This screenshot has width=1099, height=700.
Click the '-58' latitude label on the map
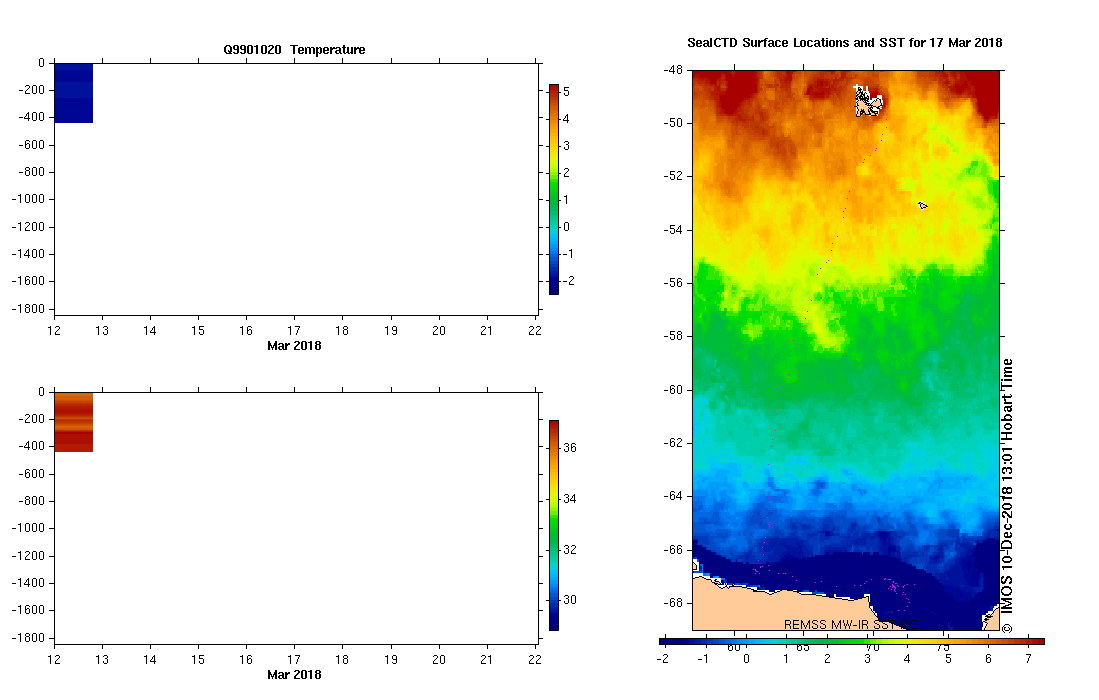673,336
